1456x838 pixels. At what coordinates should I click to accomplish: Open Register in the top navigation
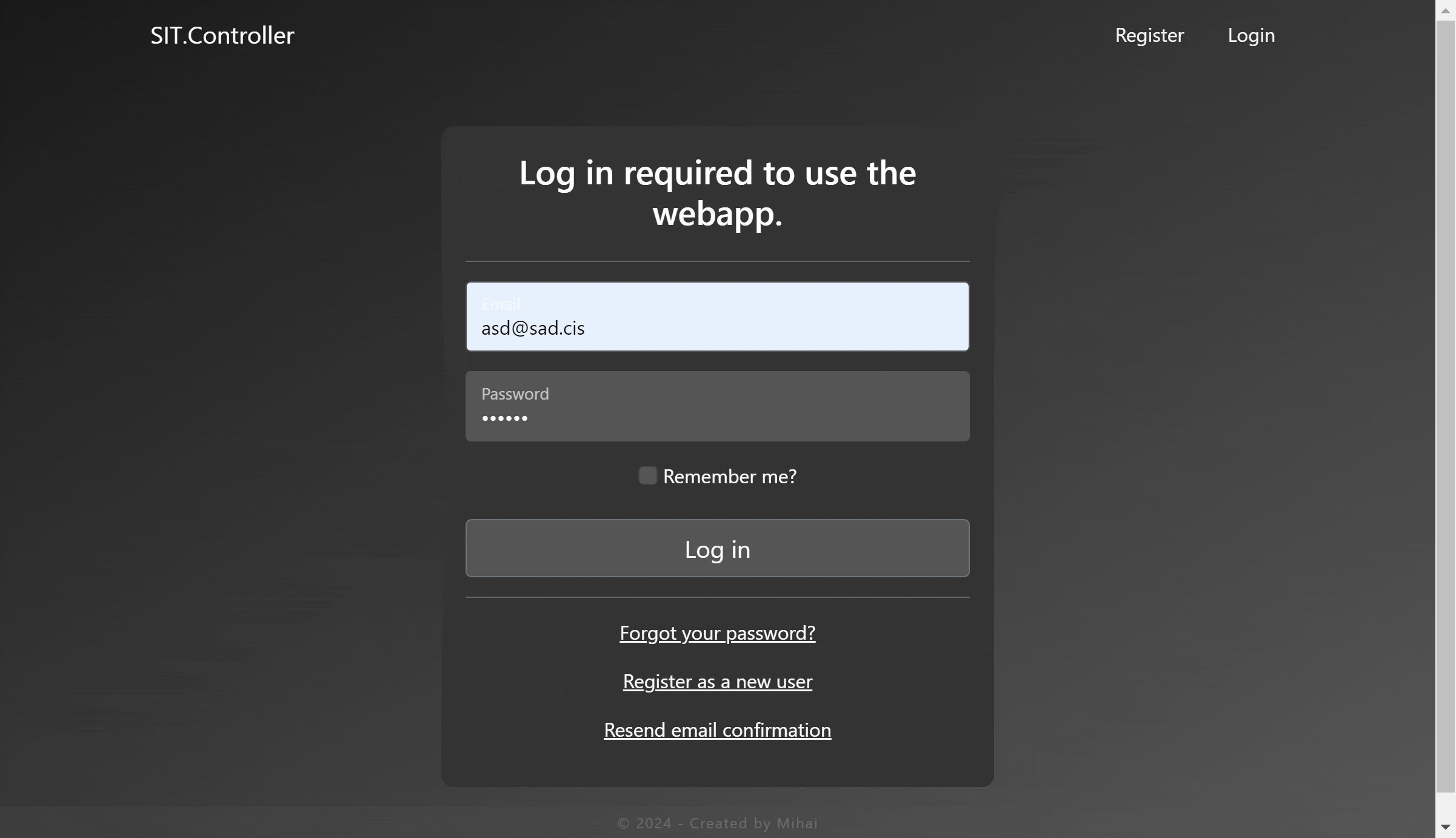tap(1149, 35)
